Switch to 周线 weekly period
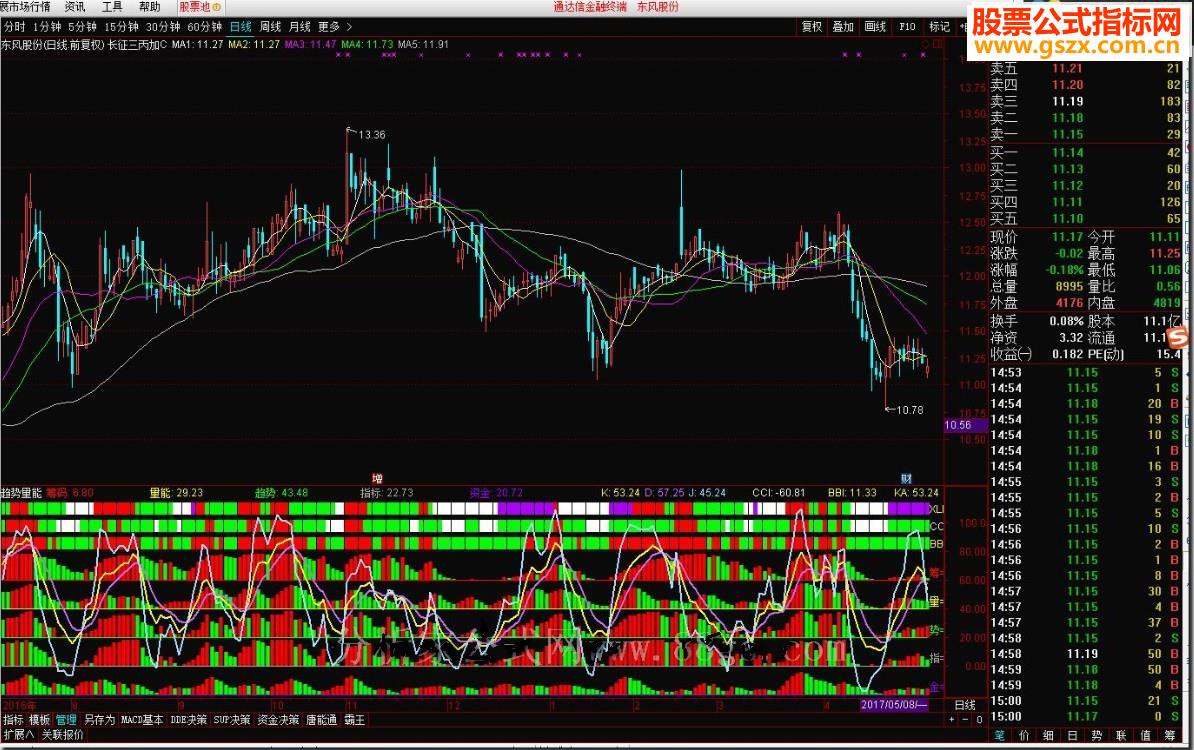The width and height of the screenshot is (1194, 750). coord(270,27)
